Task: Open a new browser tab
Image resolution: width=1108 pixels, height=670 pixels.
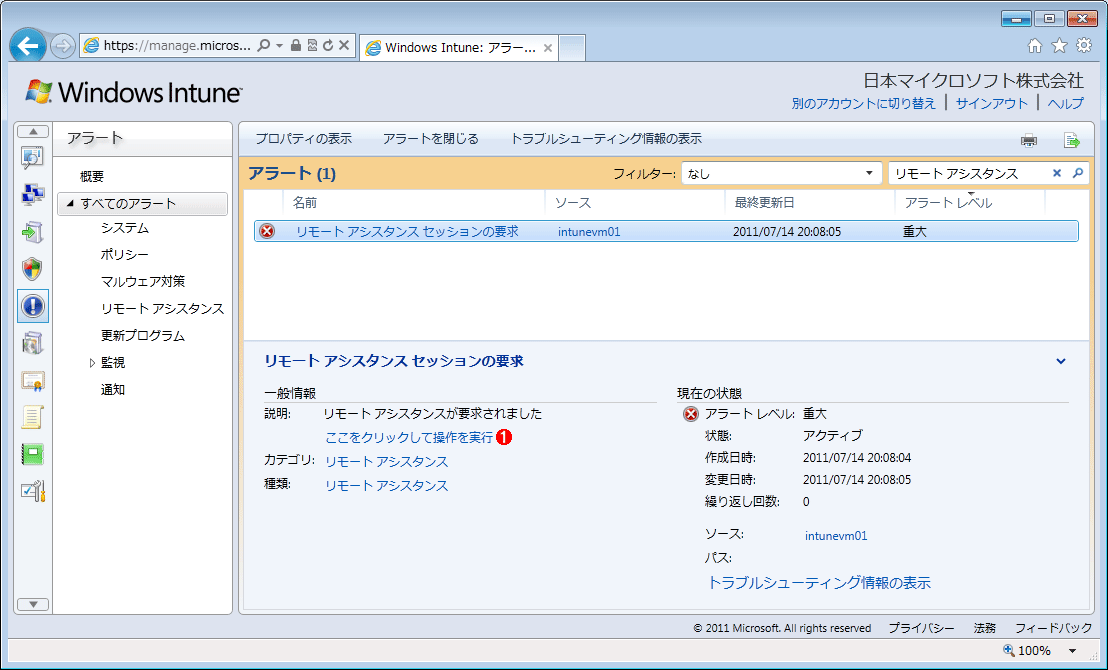Action: pos(572,48)
